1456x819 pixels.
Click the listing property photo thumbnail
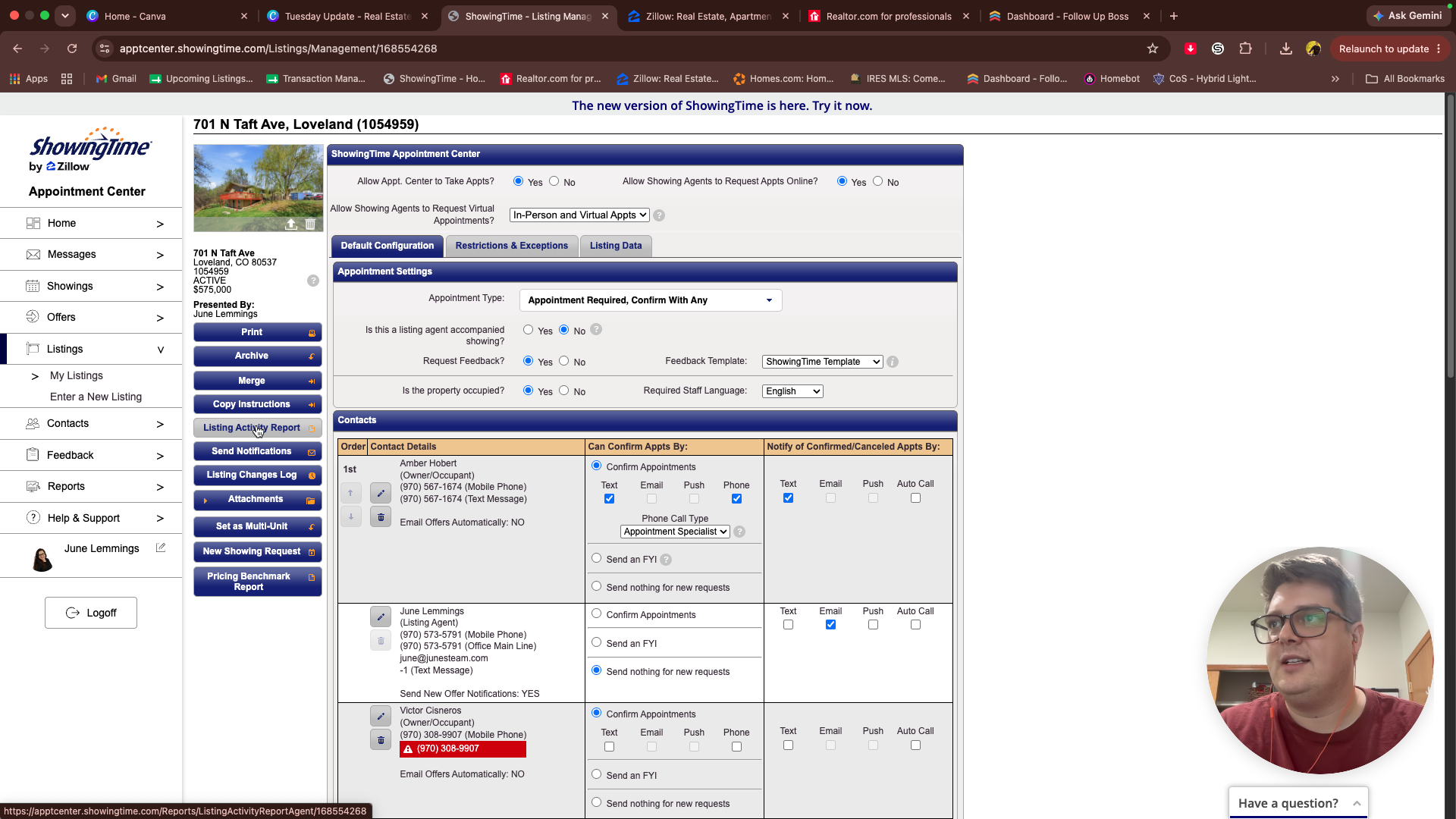[x=258, y=188]
